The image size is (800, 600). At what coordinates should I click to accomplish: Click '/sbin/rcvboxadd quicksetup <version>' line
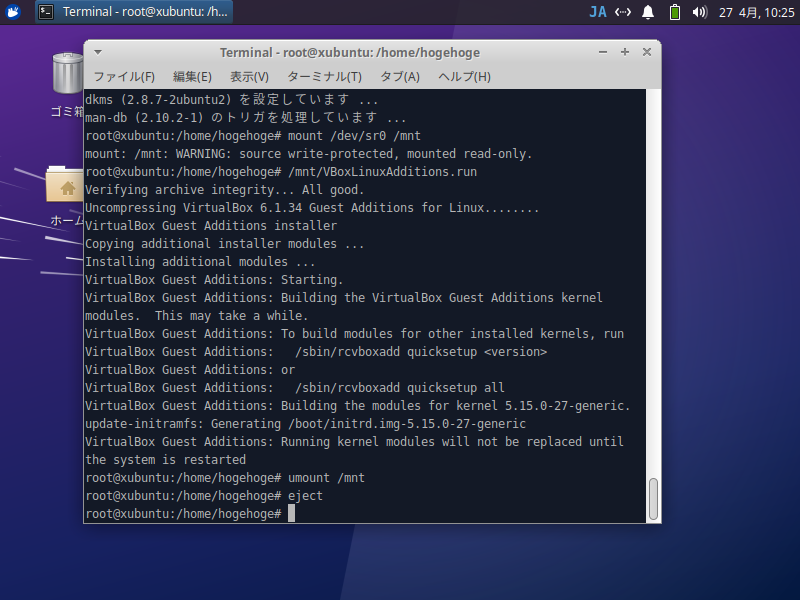316,352
